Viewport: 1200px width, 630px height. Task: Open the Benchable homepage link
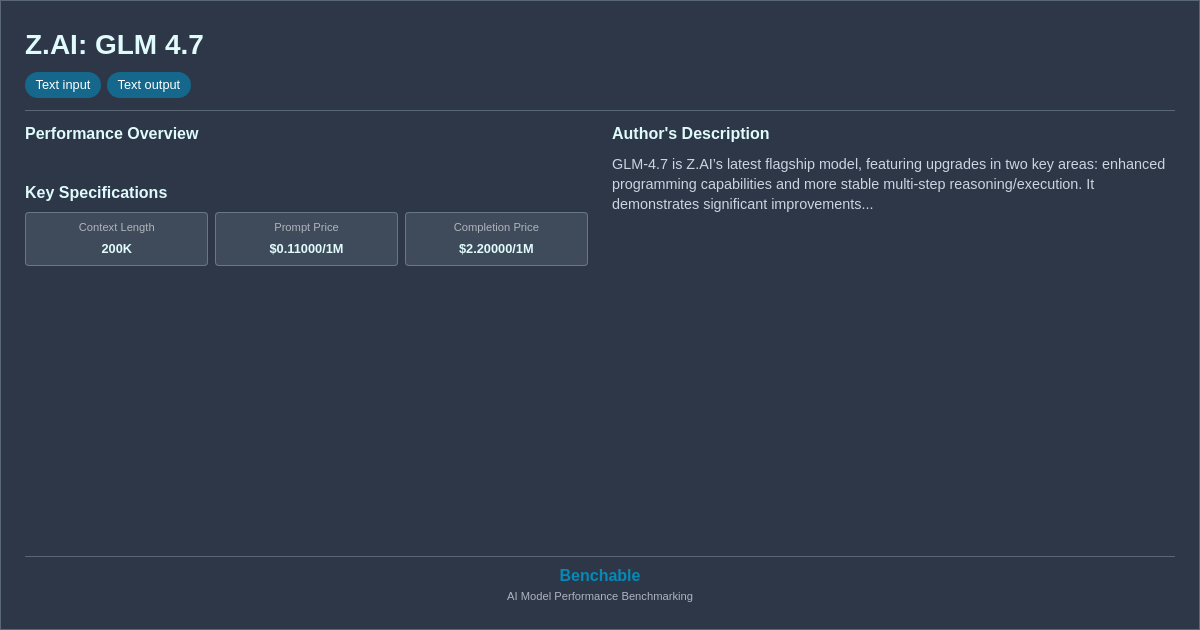point(599,575)
